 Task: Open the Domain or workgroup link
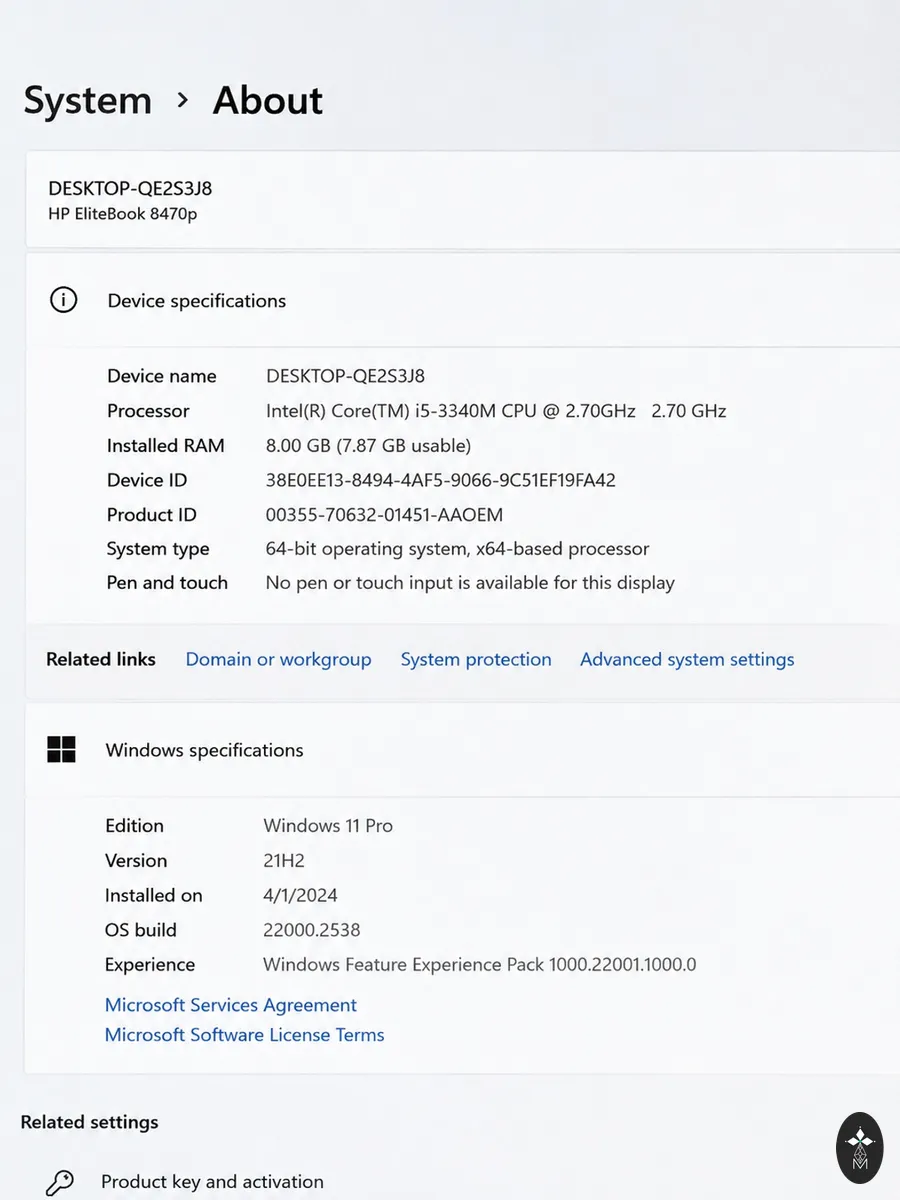[278, 659]
